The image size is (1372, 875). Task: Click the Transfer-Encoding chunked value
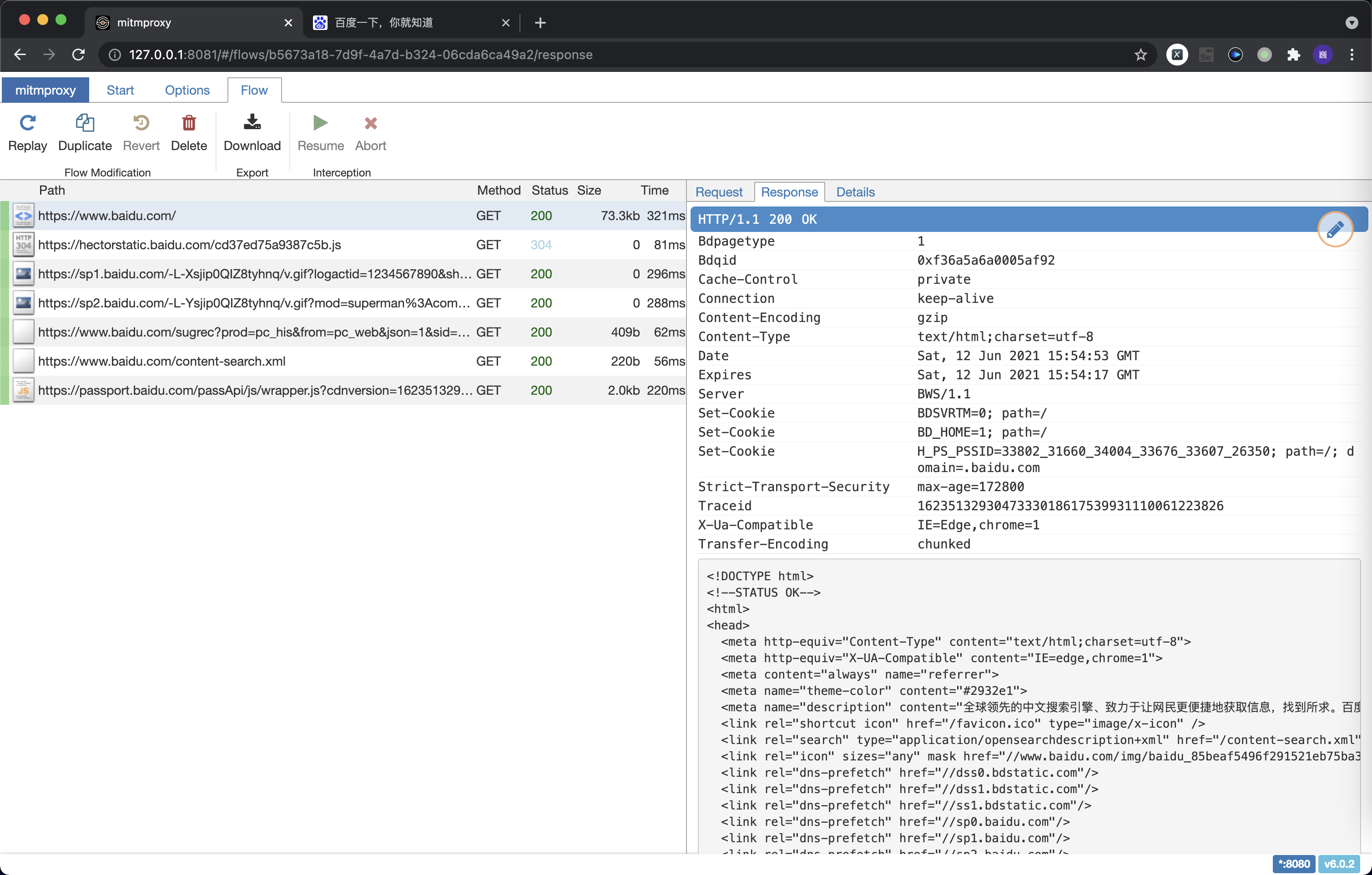(x=943, y=544)
